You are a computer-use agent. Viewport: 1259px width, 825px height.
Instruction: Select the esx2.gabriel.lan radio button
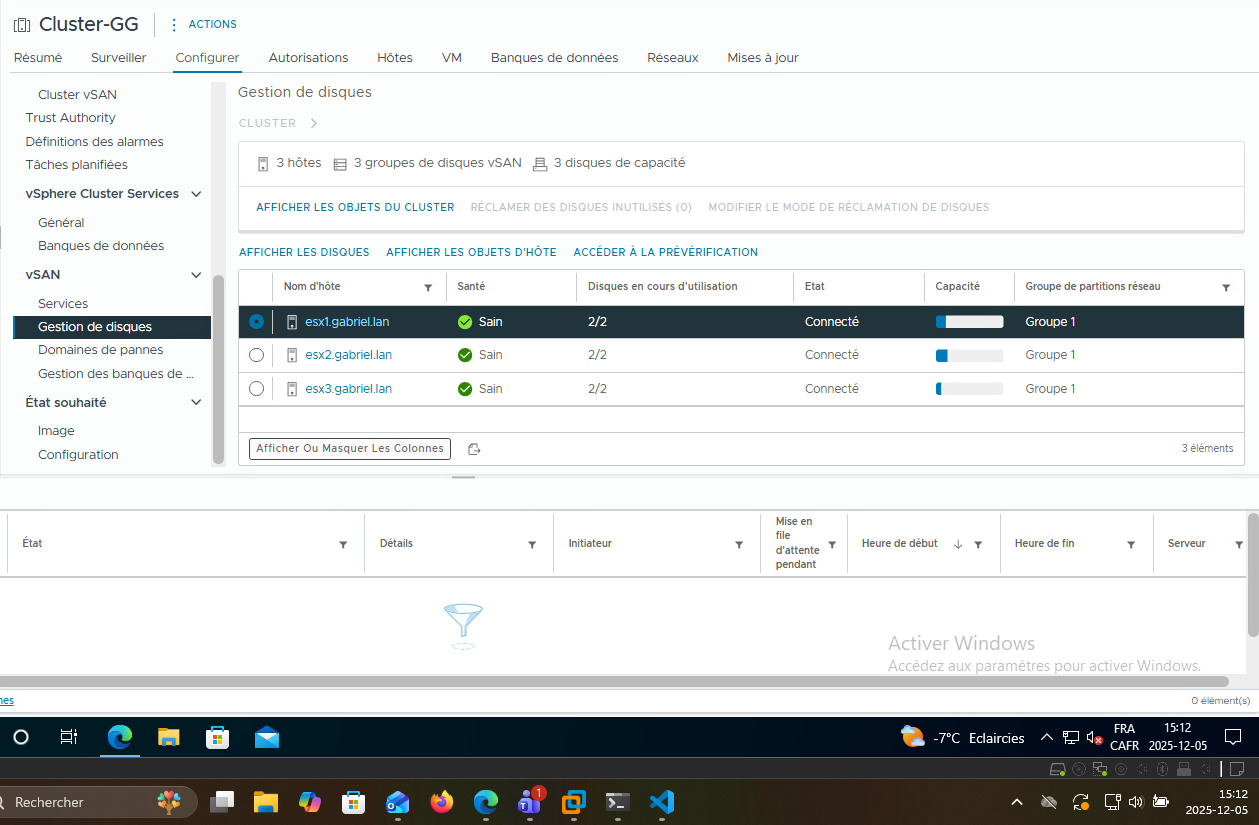(256, 355)
